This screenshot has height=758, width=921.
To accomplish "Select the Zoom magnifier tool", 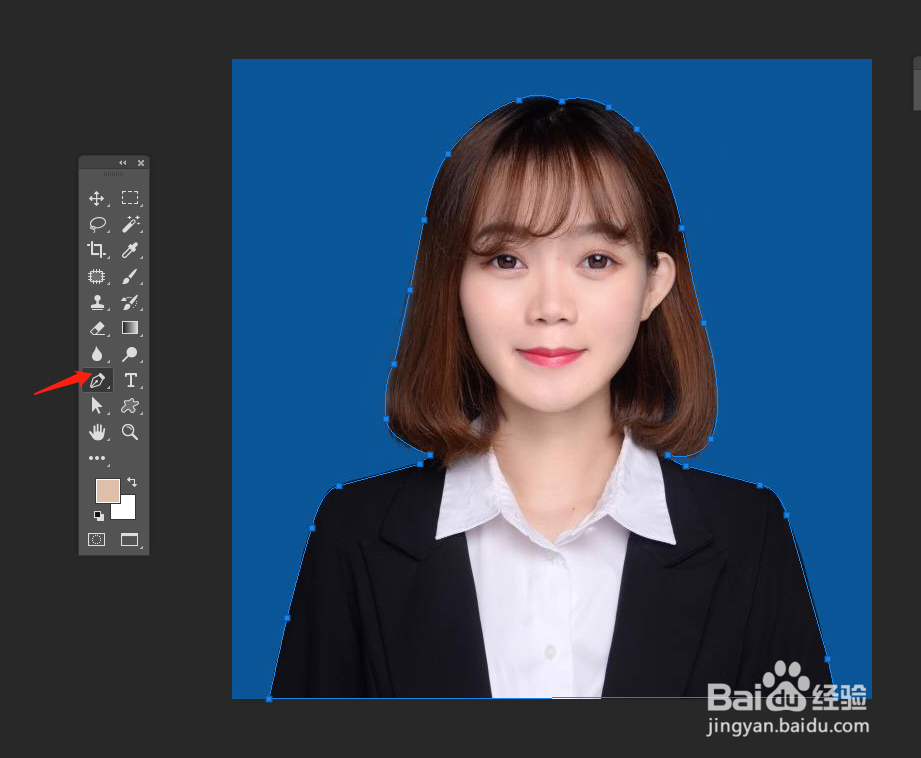I will (130, 432).
